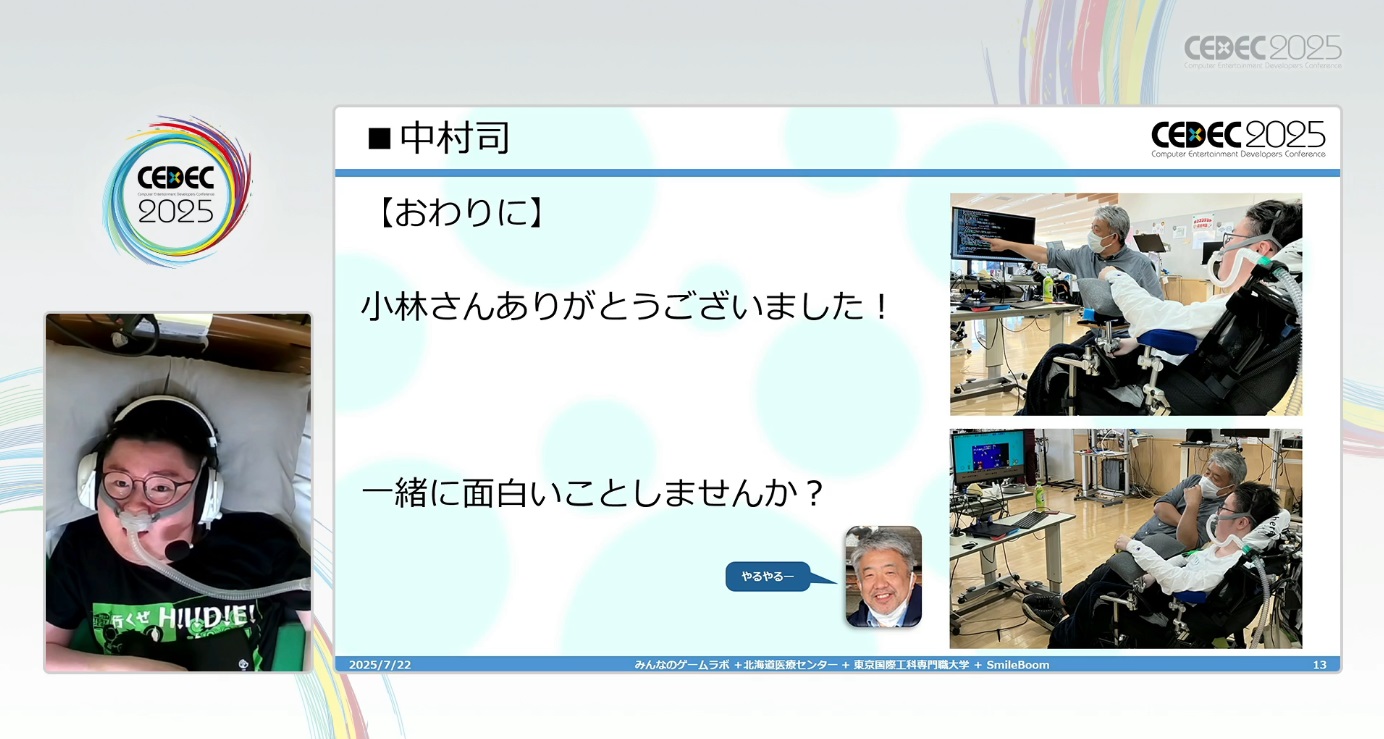Click the 2025/7/22 date in the footer

(380, 665)
